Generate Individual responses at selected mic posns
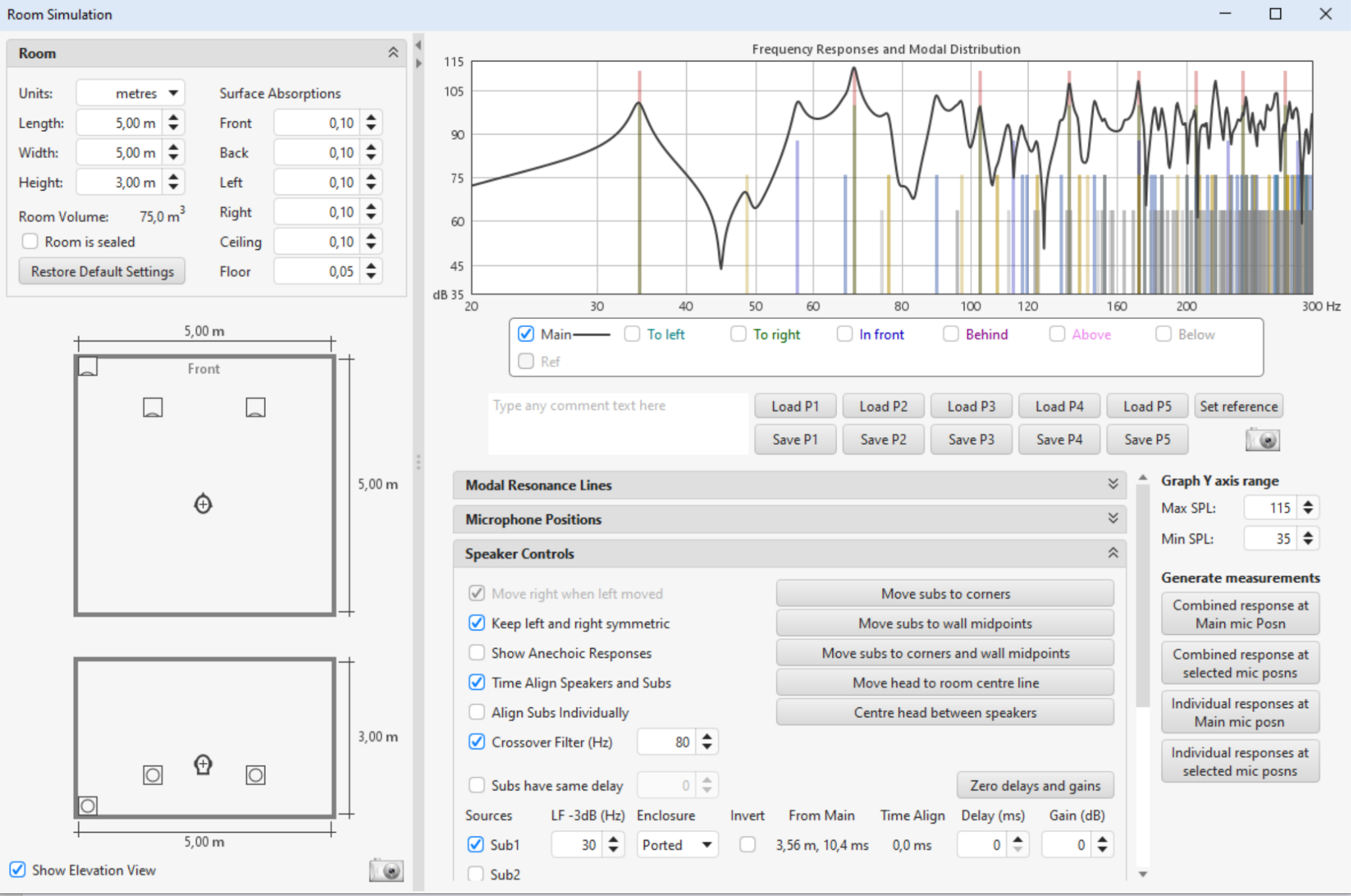The image size is (1351, 896). [x=1240, y=762]
